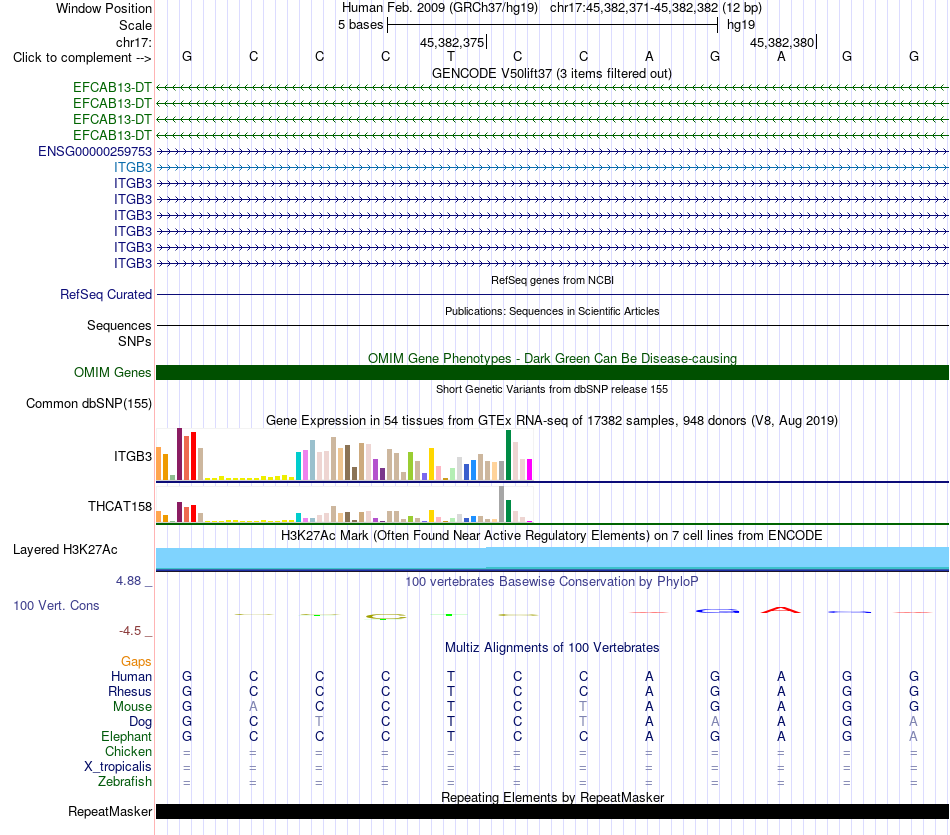Viewport: 950px width, 835px height.
Task: Click the 45,382,375 coordinate marker
Action: (452, 42)
